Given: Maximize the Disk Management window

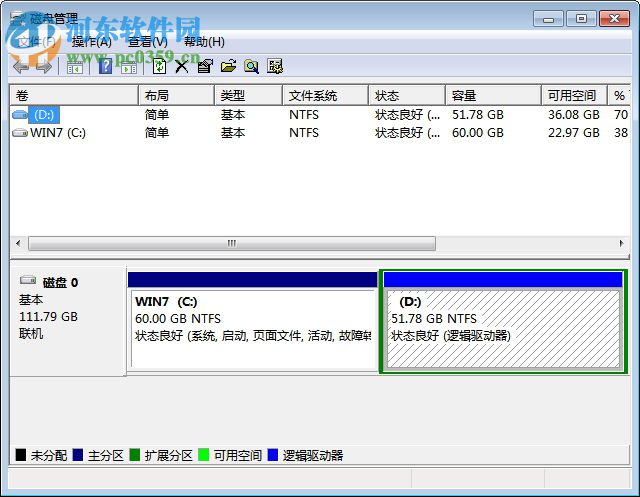Looking at the screenshot, I should pos(581,19).
